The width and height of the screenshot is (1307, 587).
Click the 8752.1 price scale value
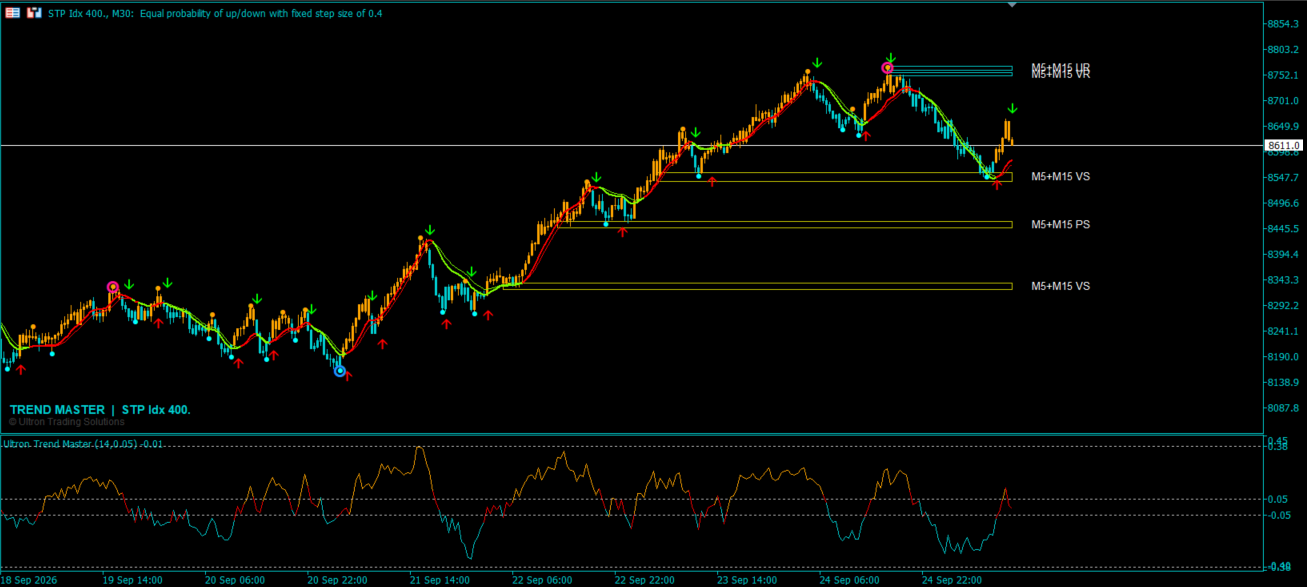(x=1281, y=75)
